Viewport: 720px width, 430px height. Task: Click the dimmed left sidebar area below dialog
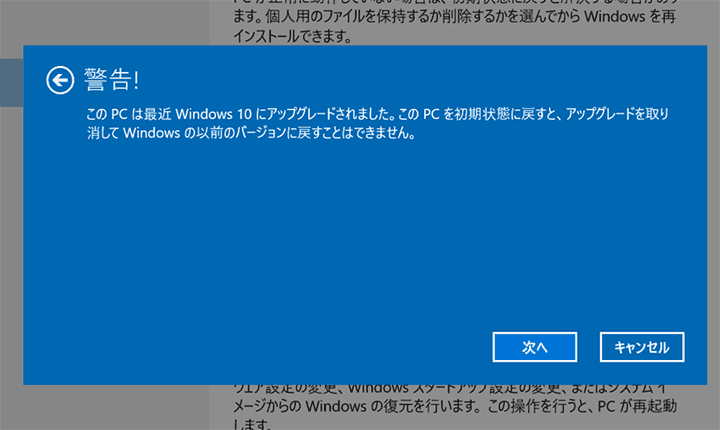pos(105,407)
